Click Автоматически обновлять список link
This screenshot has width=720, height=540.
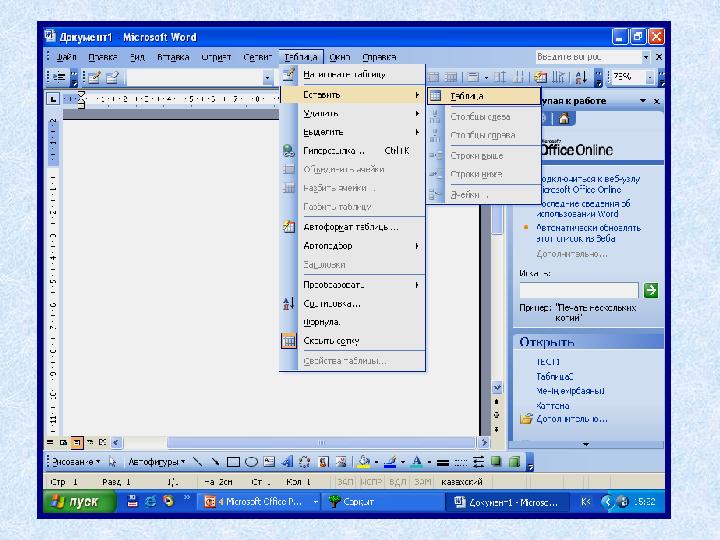[589, 233]
